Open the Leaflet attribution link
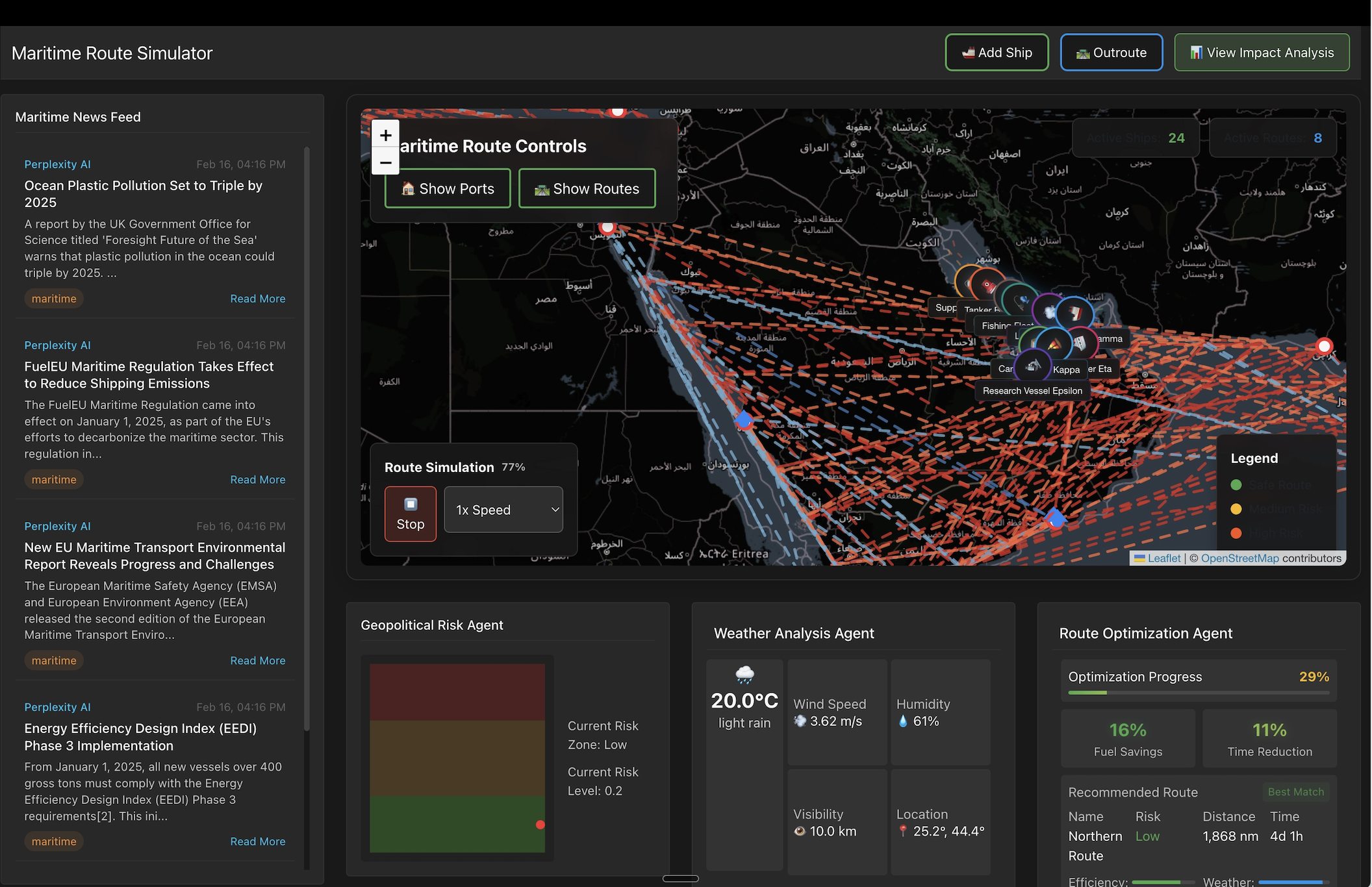1372x887 pixels. click(1163, 558)
